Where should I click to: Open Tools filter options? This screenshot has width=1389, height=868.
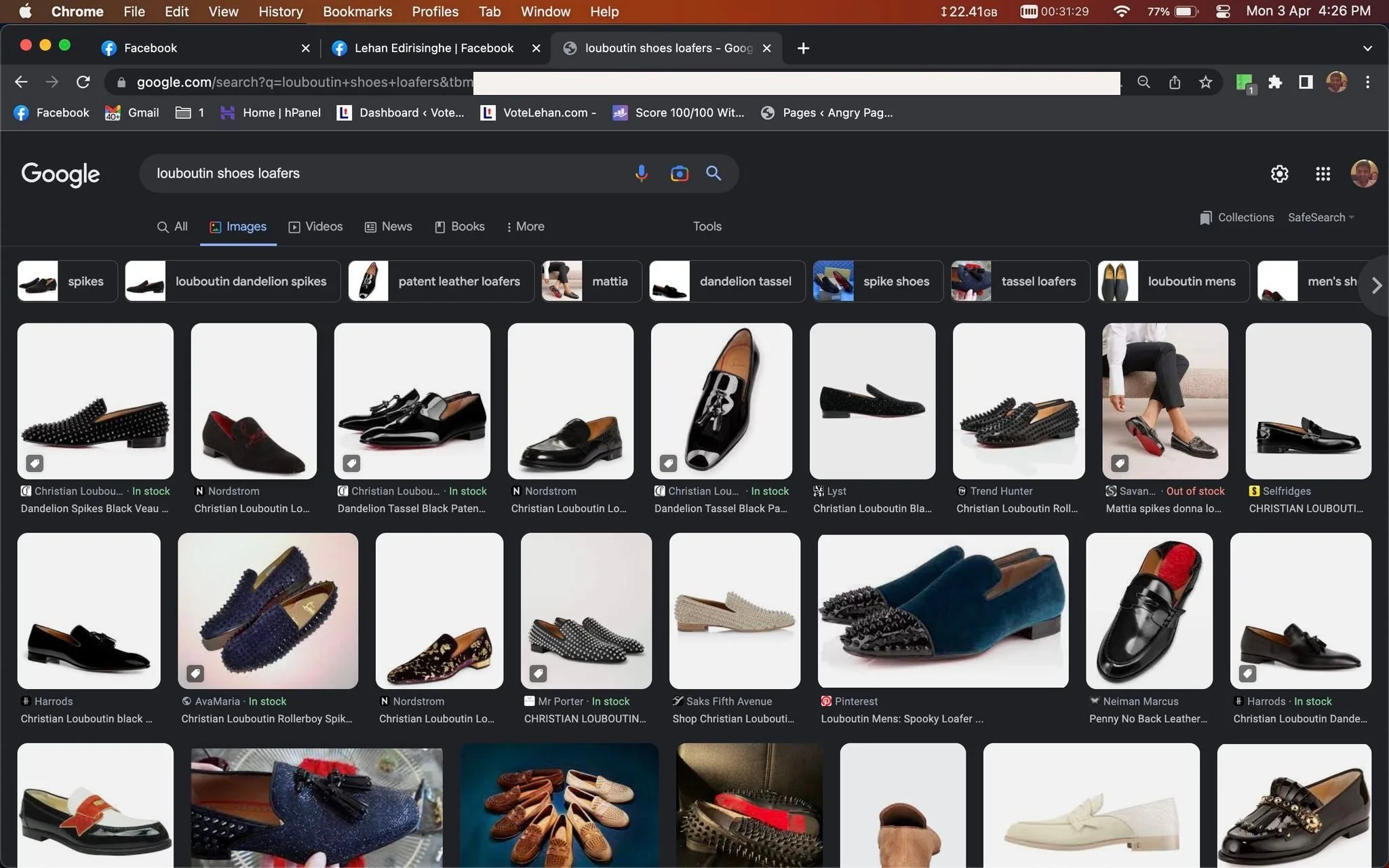pyautogui.click(x=707, y=226)
